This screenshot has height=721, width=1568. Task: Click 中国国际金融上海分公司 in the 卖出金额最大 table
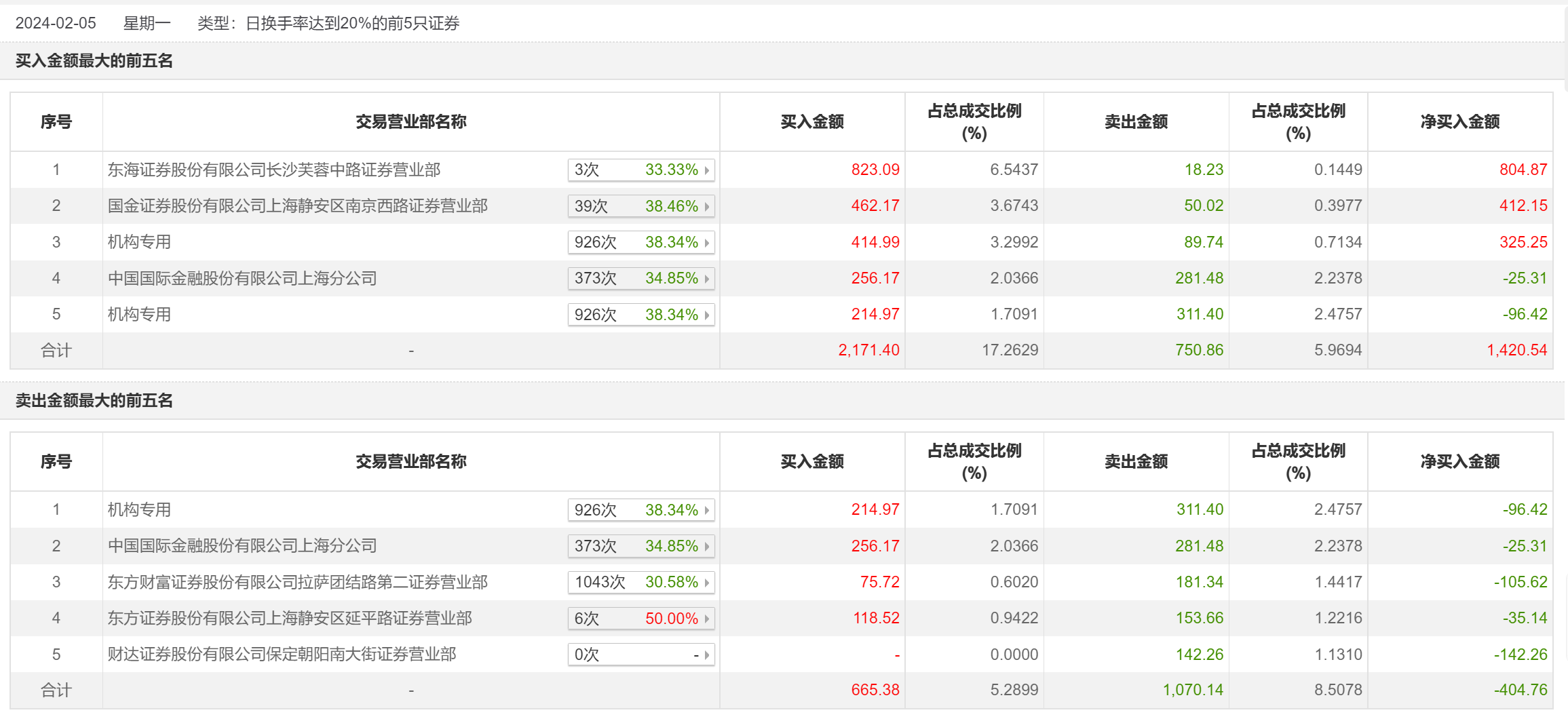pyautogui.click(x=242, y=546)
